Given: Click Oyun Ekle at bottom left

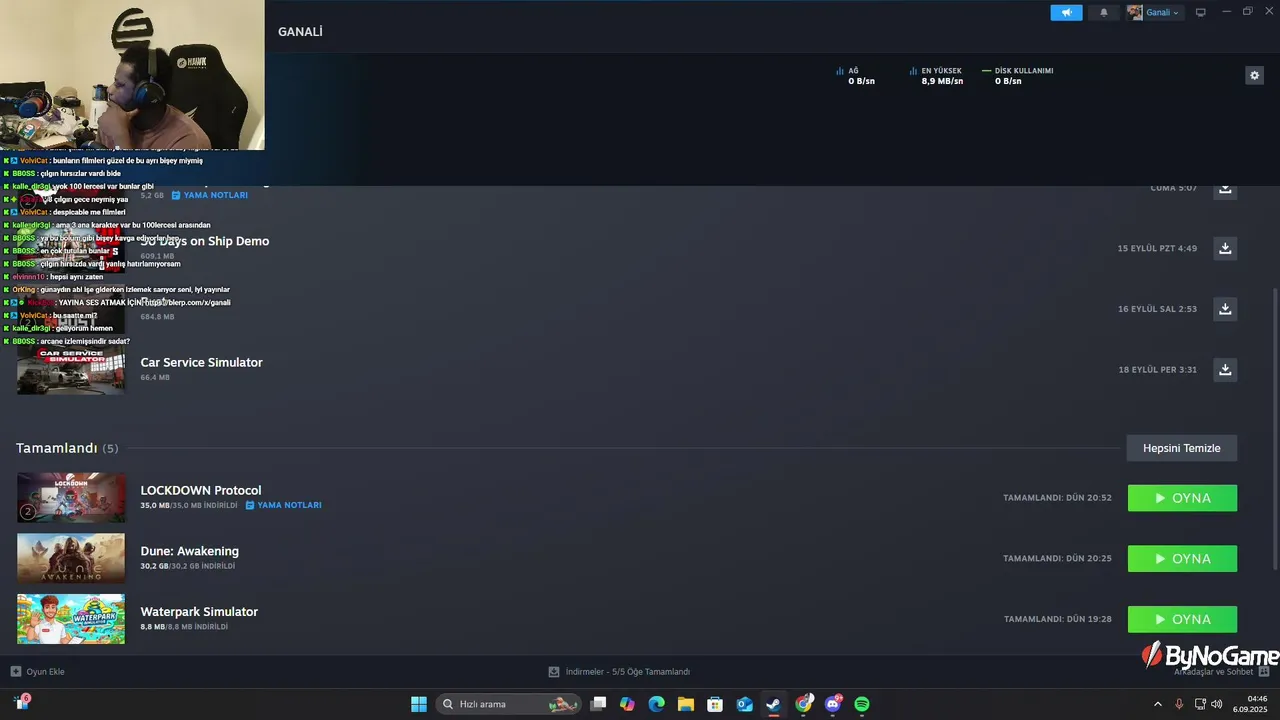Looking at the screenshot, I should 38,672.
